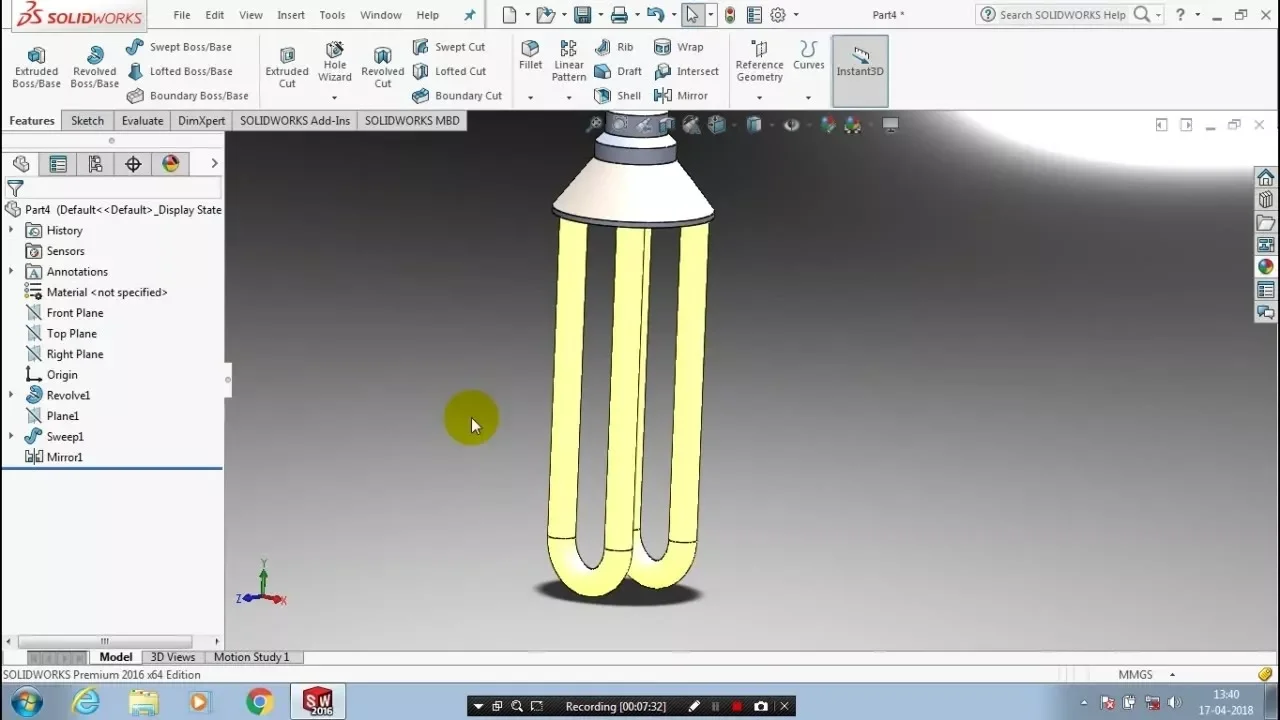Viewport: 1280px width, 720px height.
Task: Switch to the Evaluate tab
Action: 142,120
